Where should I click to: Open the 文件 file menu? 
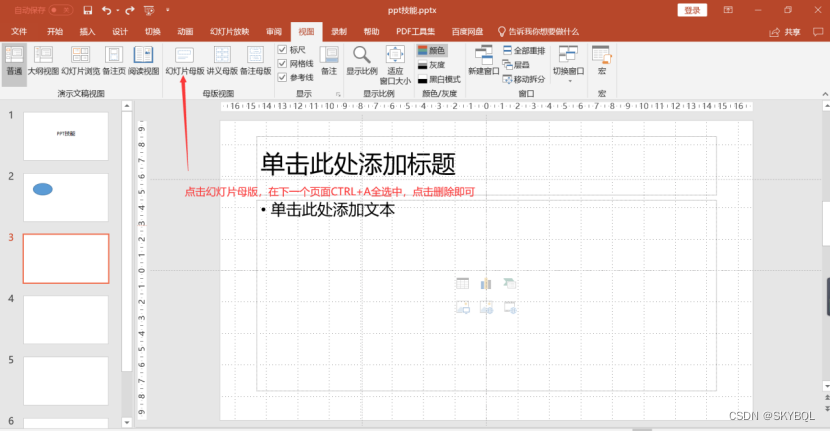tap(19, 32)
